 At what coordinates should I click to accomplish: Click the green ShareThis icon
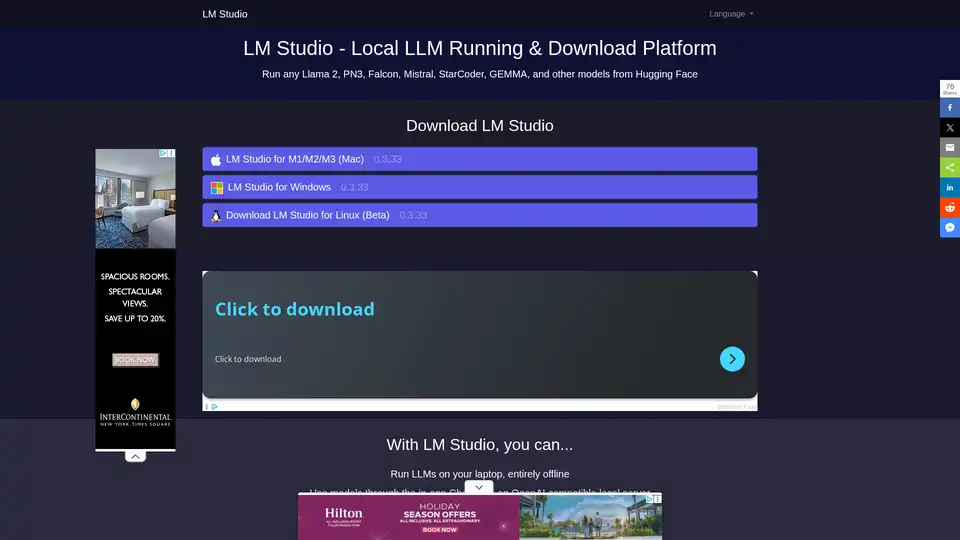click(950, 168)
